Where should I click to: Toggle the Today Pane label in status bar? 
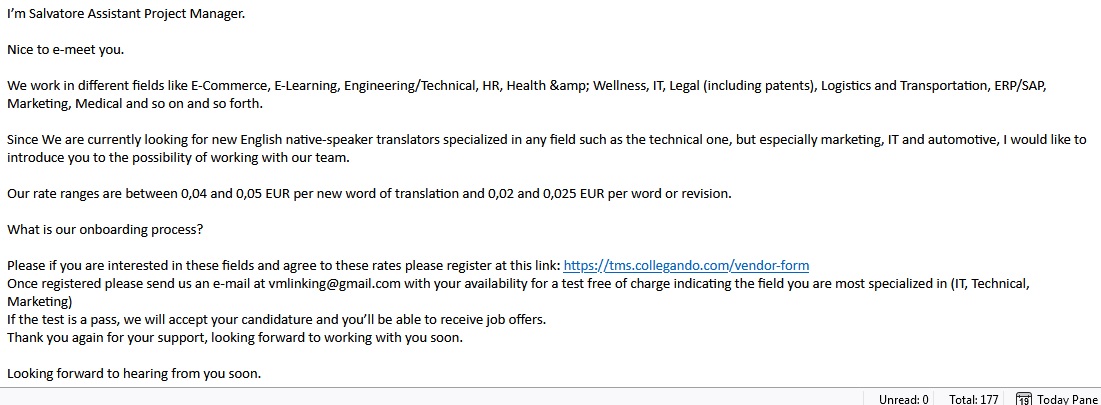[x=1068, y=399]
